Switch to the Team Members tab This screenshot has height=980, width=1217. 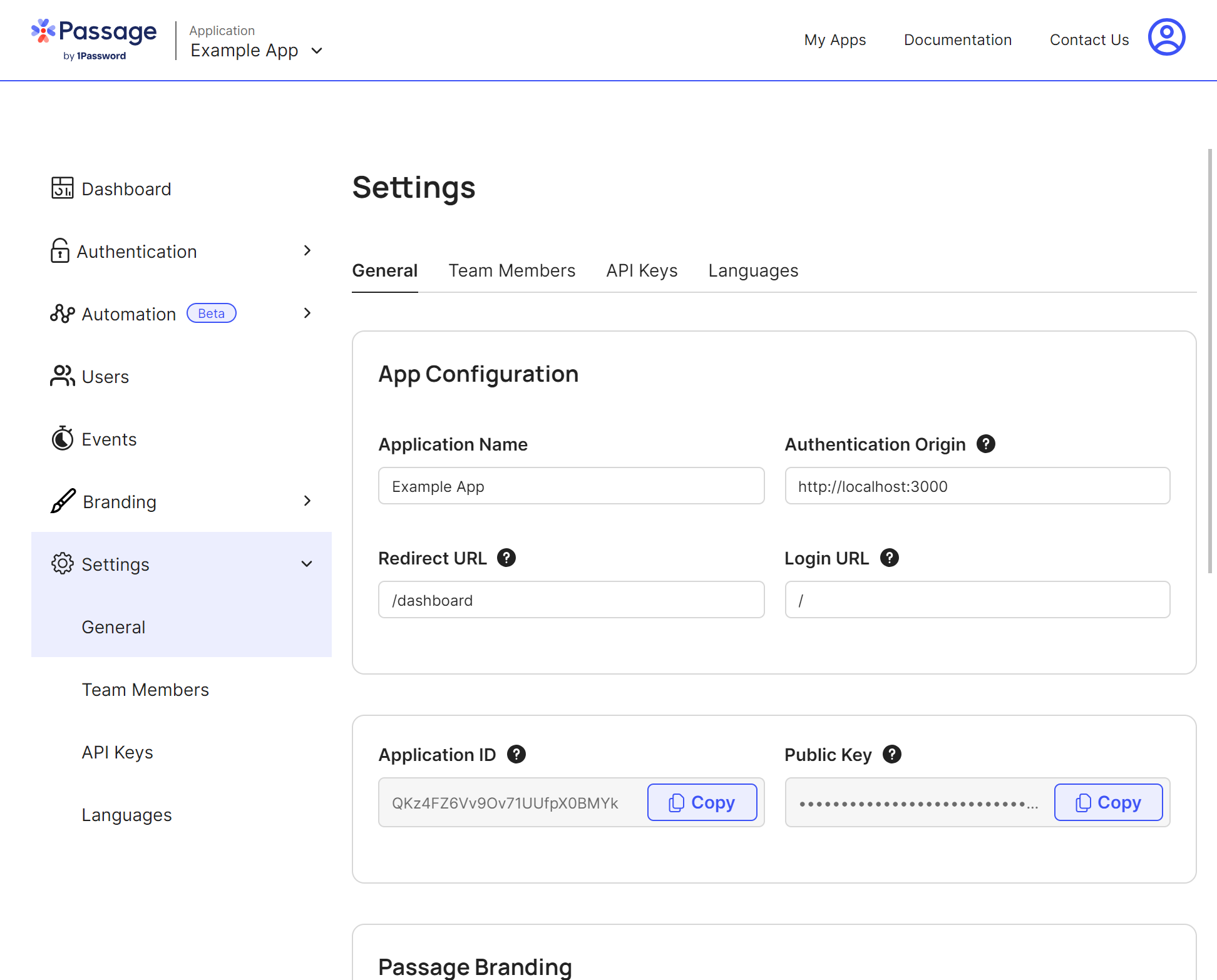coord(511,270)
